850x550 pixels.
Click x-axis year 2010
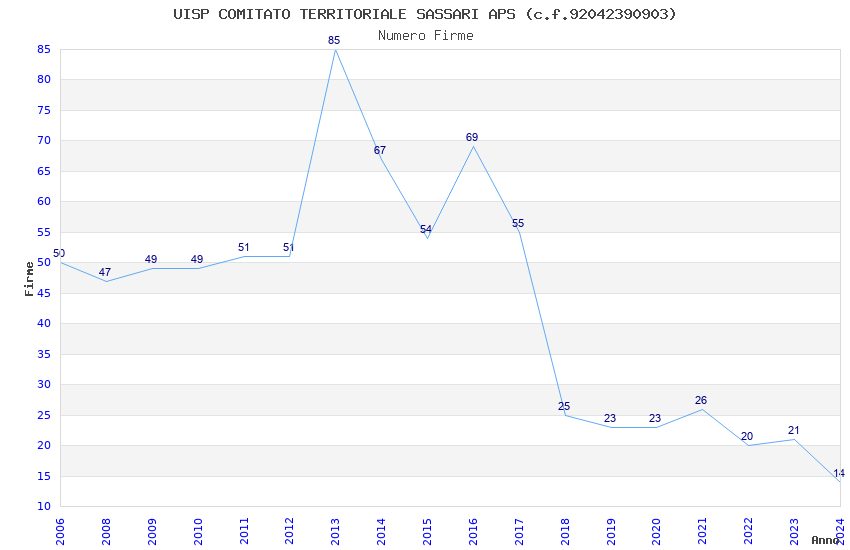(197, 531)
